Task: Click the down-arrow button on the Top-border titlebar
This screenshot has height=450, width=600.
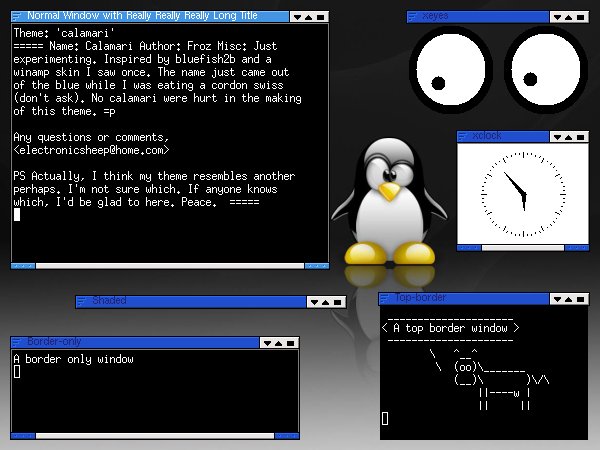Action: 558,299
